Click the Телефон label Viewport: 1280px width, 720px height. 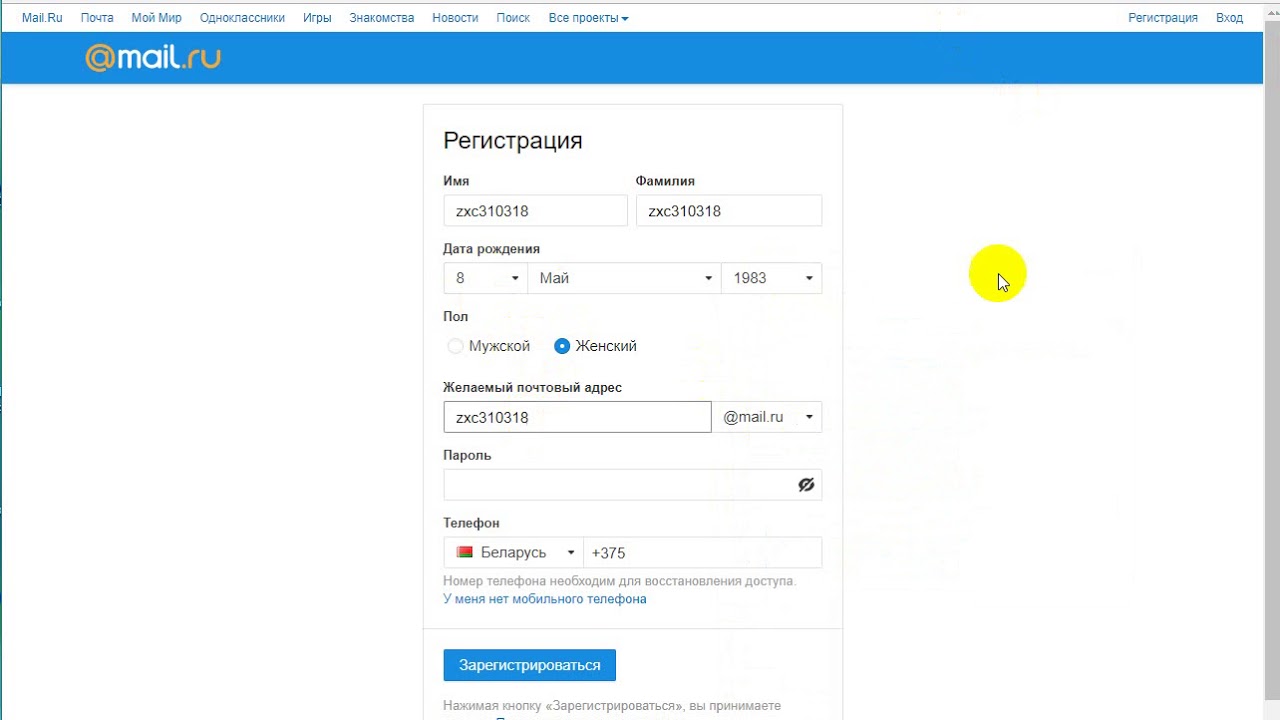(471, 523)
